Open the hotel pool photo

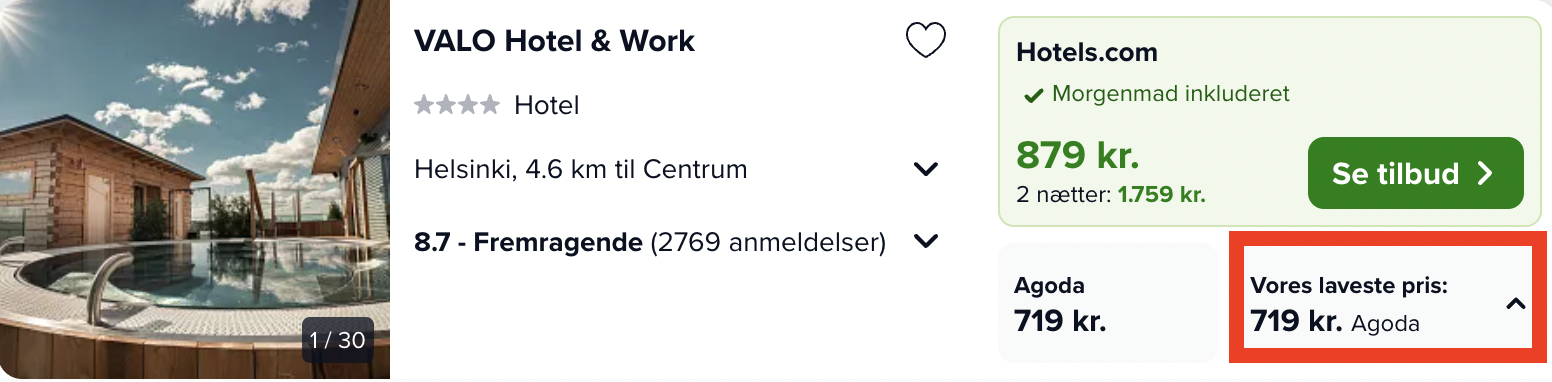(x=195, y=190)
